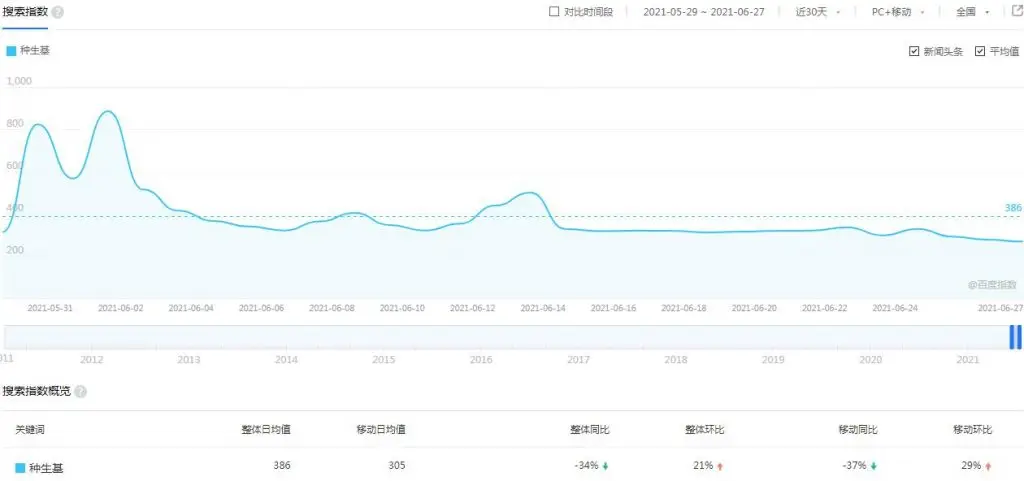Enable the 对比时间段 checkbox
1024x481 pixels.
[x=555, y=12]
